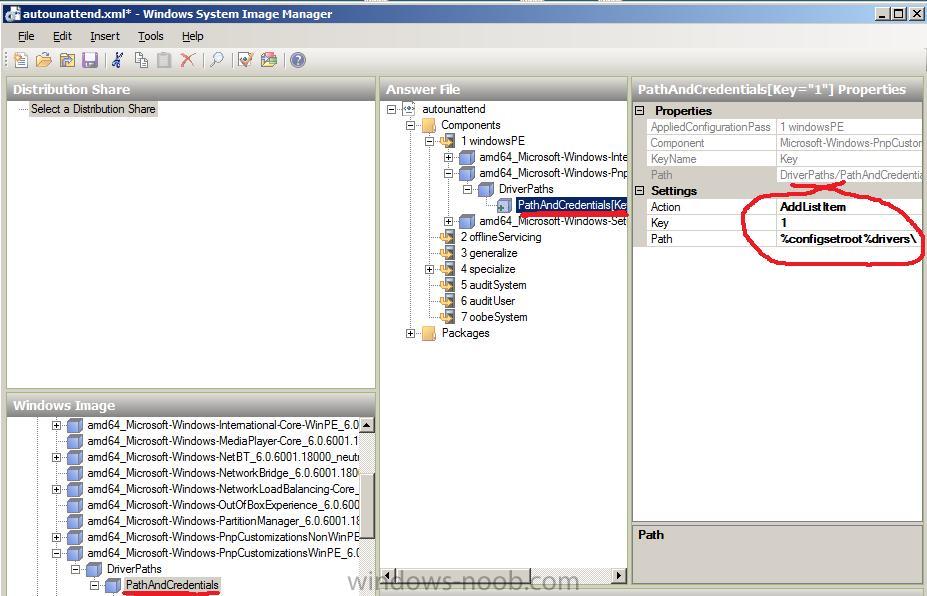The image size is (927, 596).
Task: Click the Paste clipboard toolbar icon
Action: tap(164, 60)
